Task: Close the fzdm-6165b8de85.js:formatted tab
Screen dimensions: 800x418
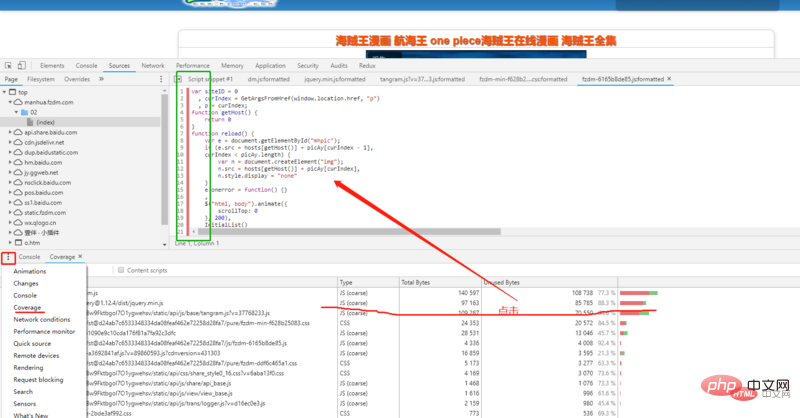Action: coord(669,78)
